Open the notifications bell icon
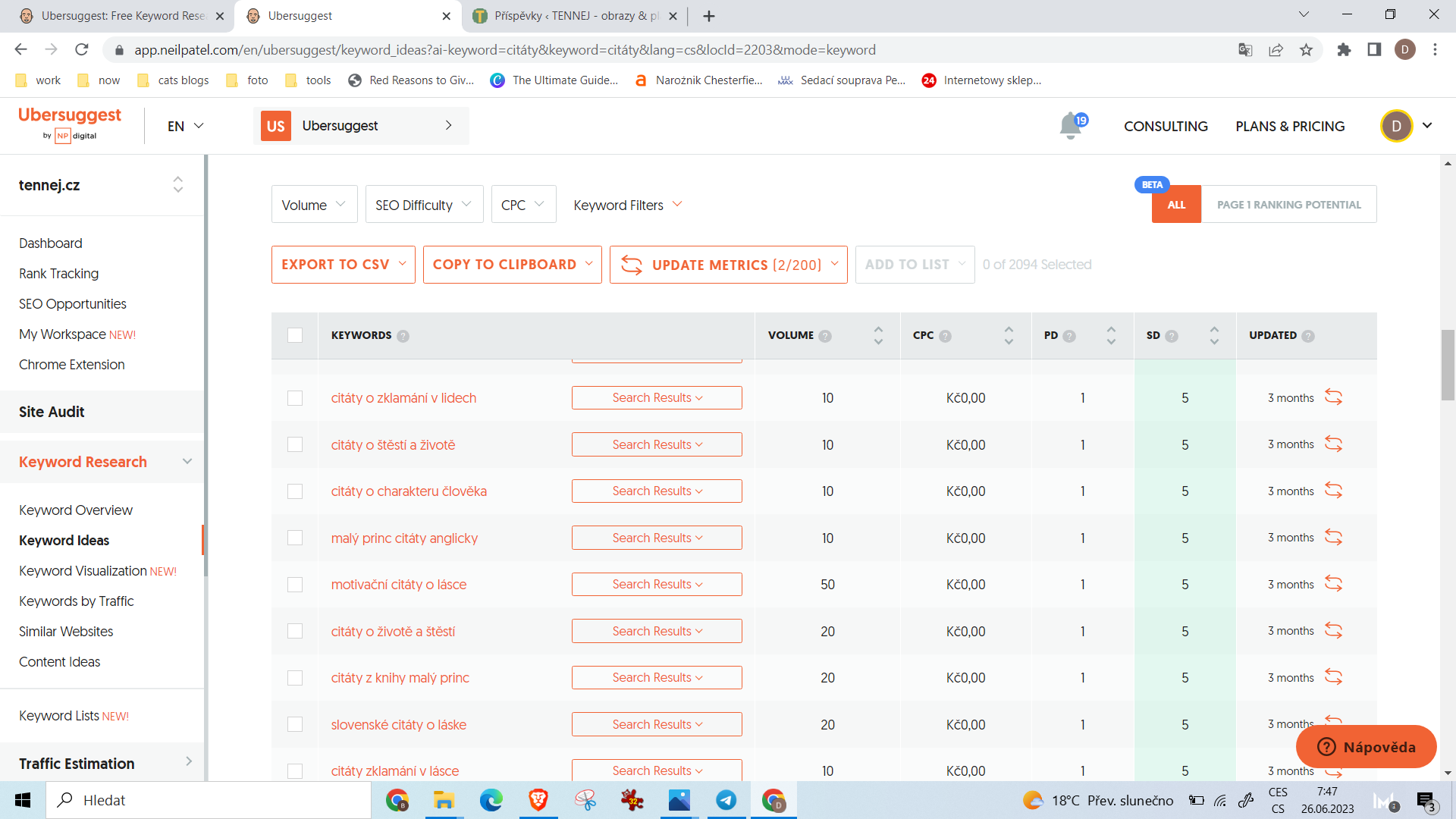This screenshot has height=819, width=1456. point(1071,126)
